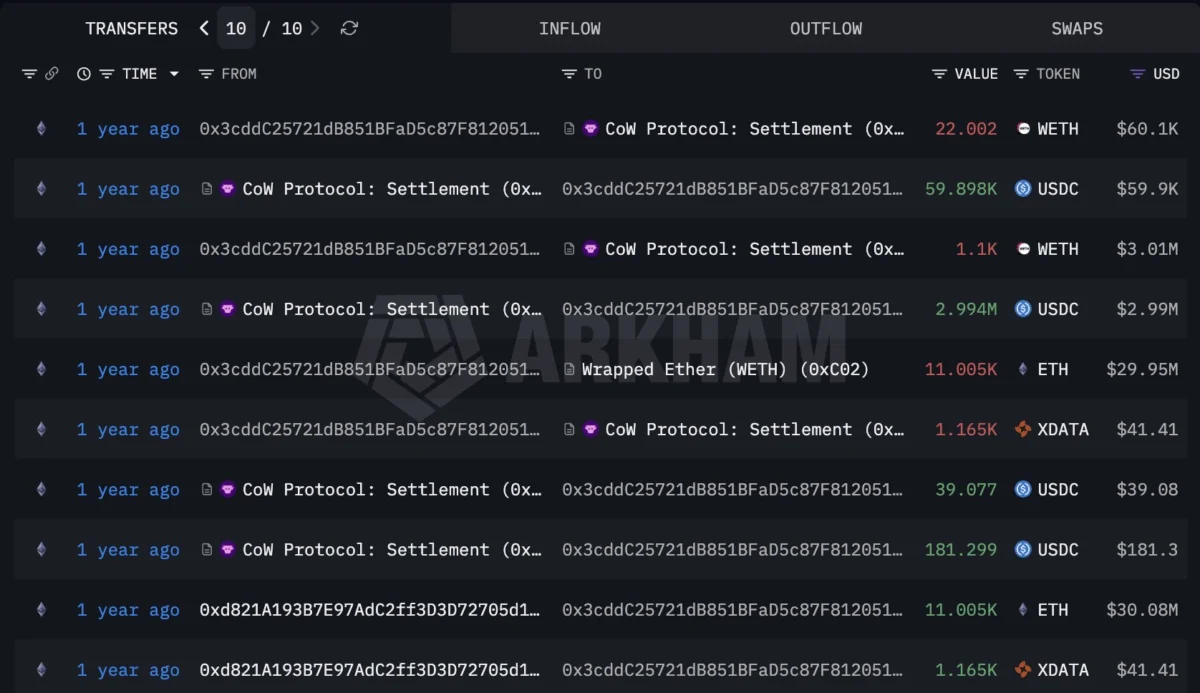Click Ethereum icon in $30.08M row

(x=41, y=609)
